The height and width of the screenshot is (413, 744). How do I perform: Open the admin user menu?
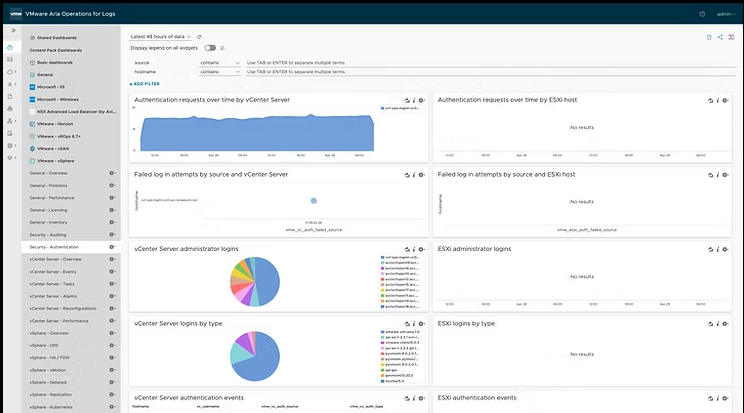point(726,14)
